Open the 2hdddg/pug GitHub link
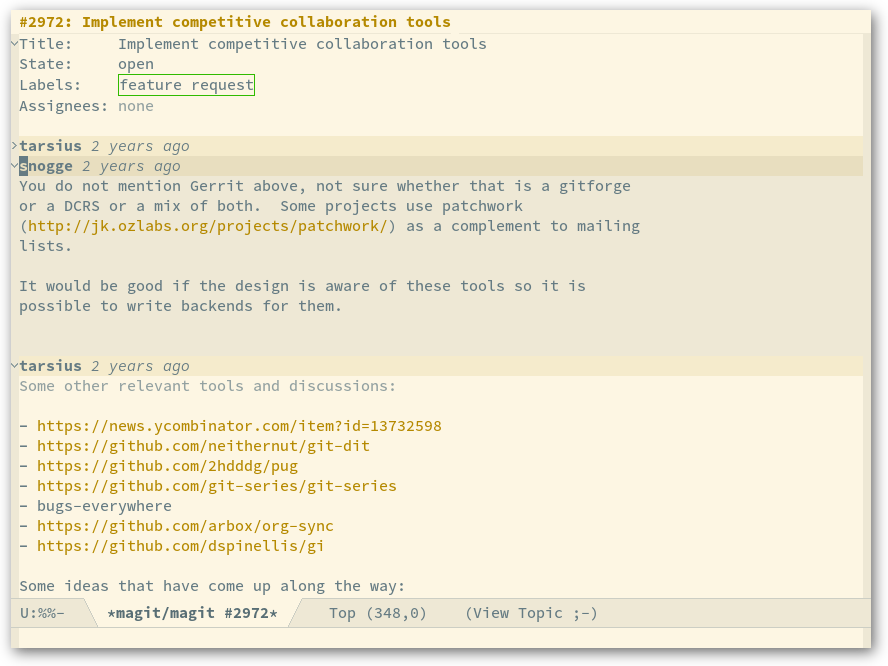 (x=167, y=466)
